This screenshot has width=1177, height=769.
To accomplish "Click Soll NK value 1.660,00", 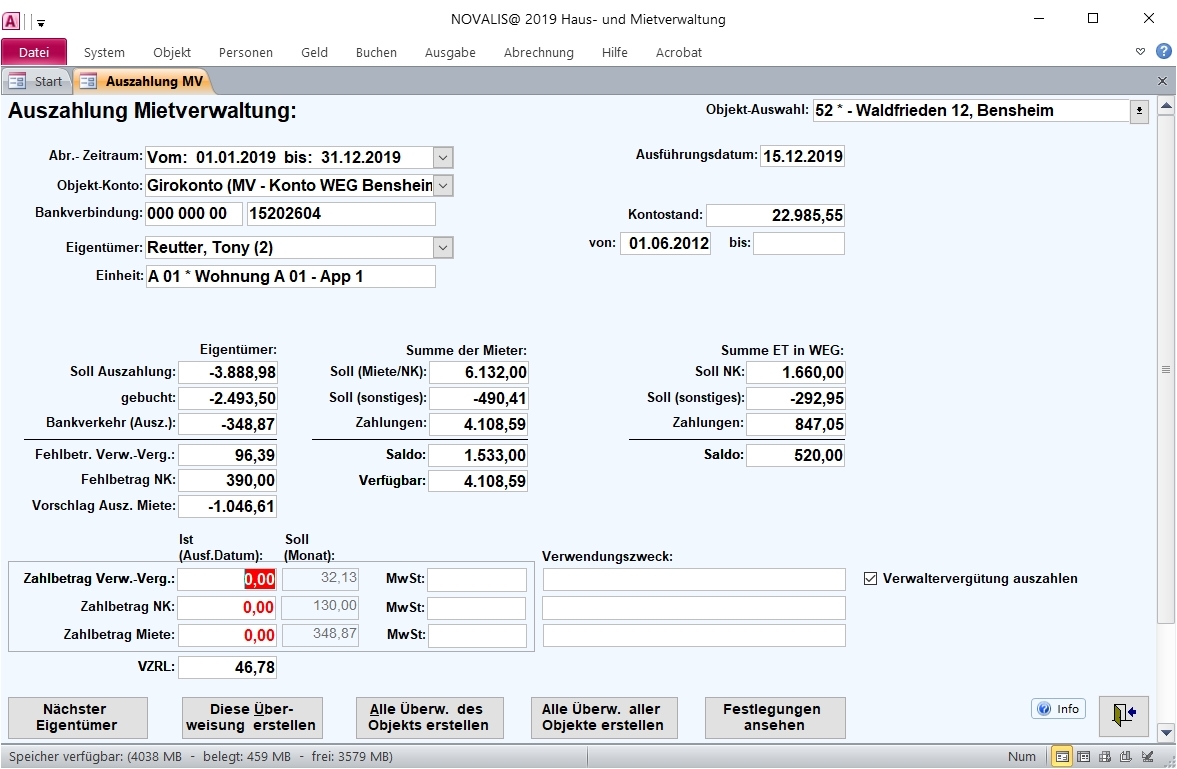I will (796, 372).
